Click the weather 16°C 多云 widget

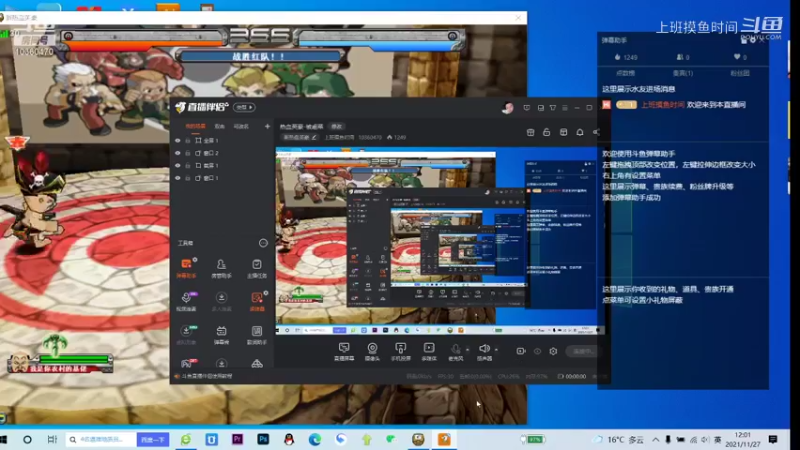tap(618, 439)
